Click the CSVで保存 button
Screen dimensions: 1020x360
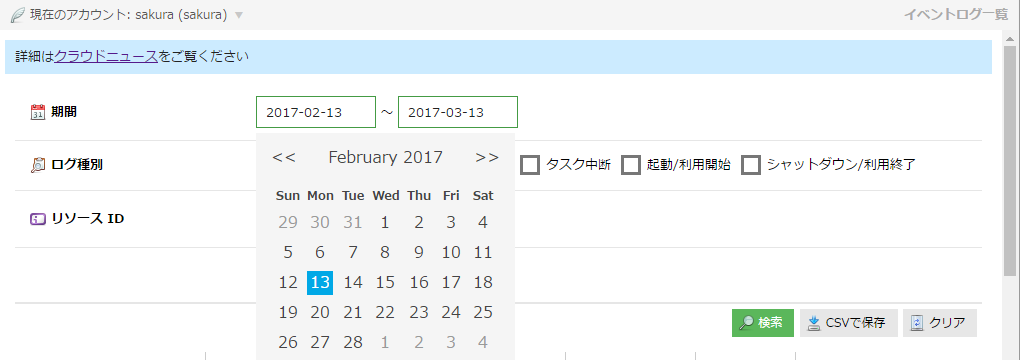(849, 323)
